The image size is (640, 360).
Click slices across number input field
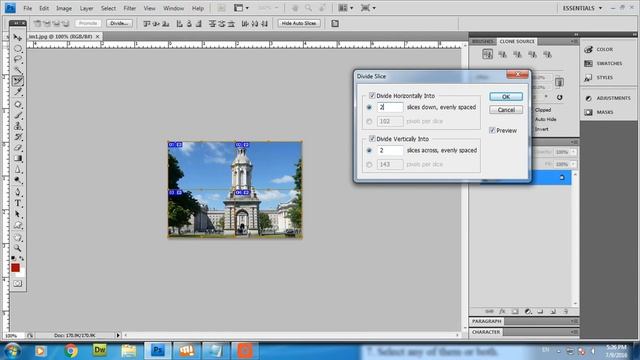tap(390, 150)
